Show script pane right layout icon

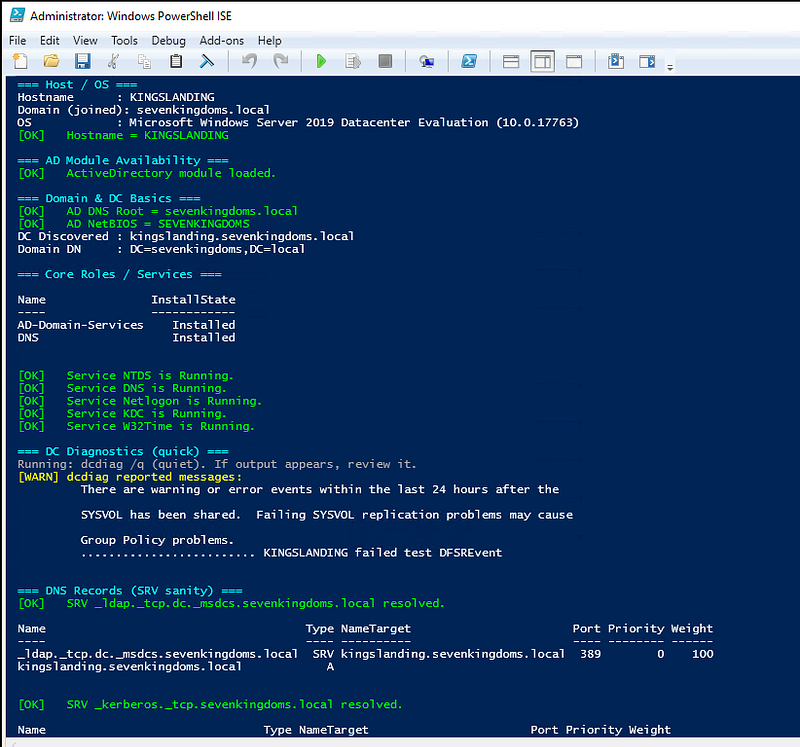coord(542,62)
